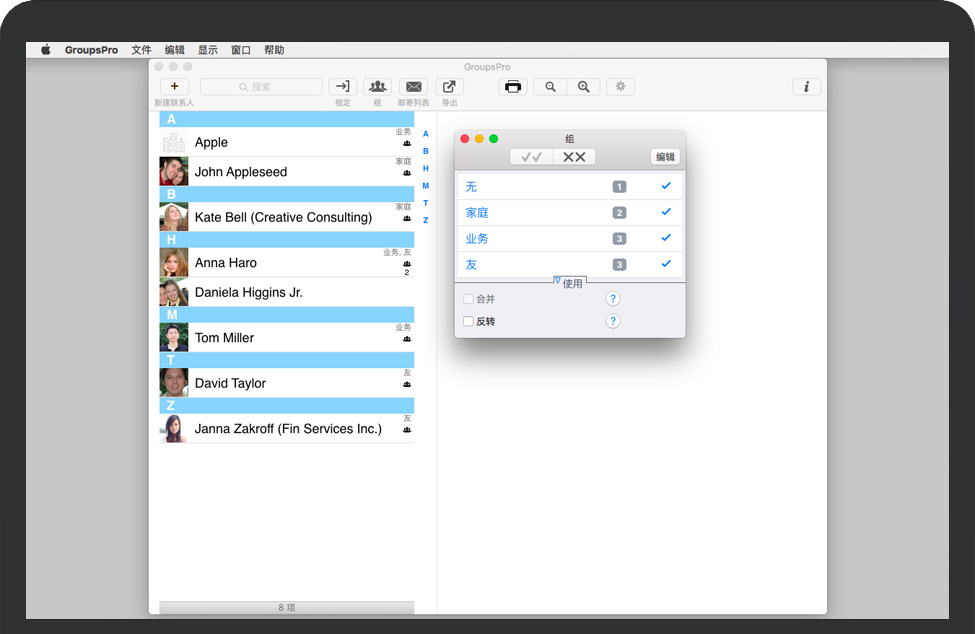Click the assign arrow icon in toolbar
The width and height of the screenshot is (975, 634).
tap(343, 87)
